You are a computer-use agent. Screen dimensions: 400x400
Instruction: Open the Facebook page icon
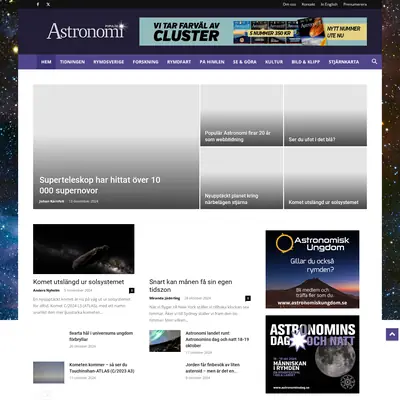point(38,4)
